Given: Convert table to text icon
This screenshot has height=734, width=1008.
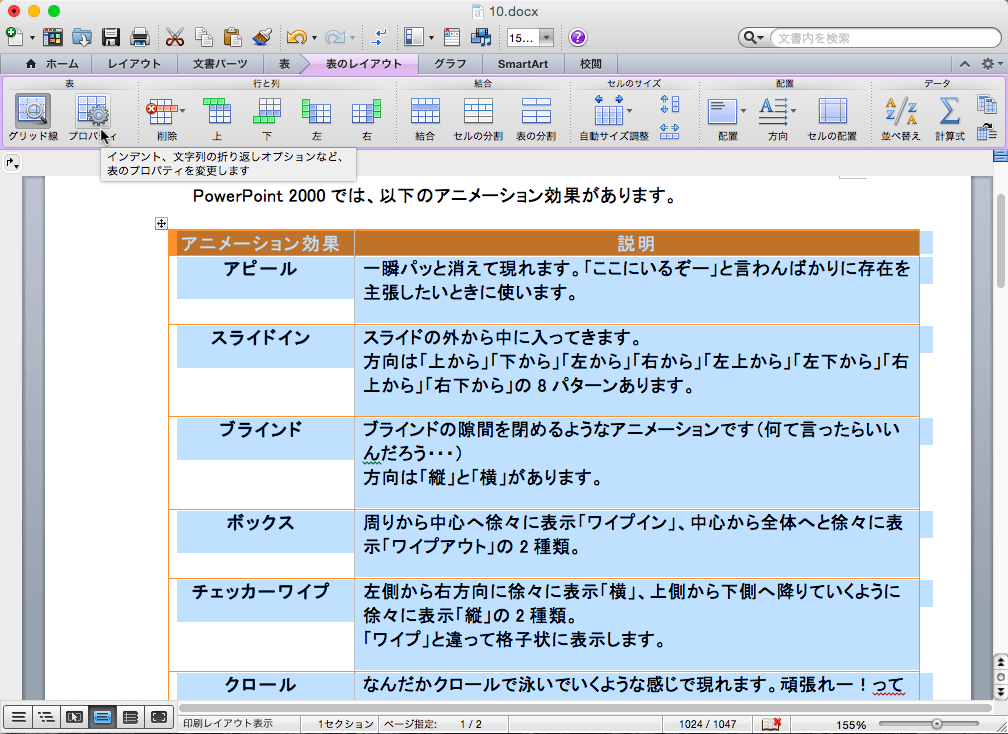Looking at the screenshot, I should coord(986,131).
